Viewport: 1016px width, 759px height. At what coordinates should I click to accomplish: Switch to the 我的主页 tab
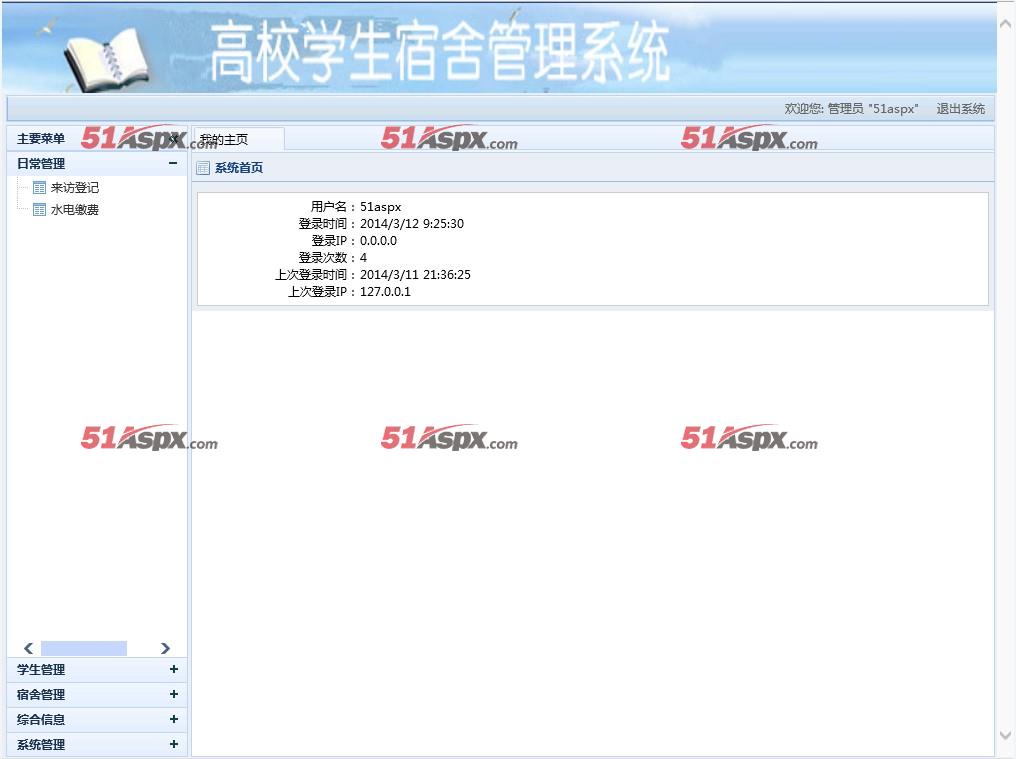pos(239,139)
